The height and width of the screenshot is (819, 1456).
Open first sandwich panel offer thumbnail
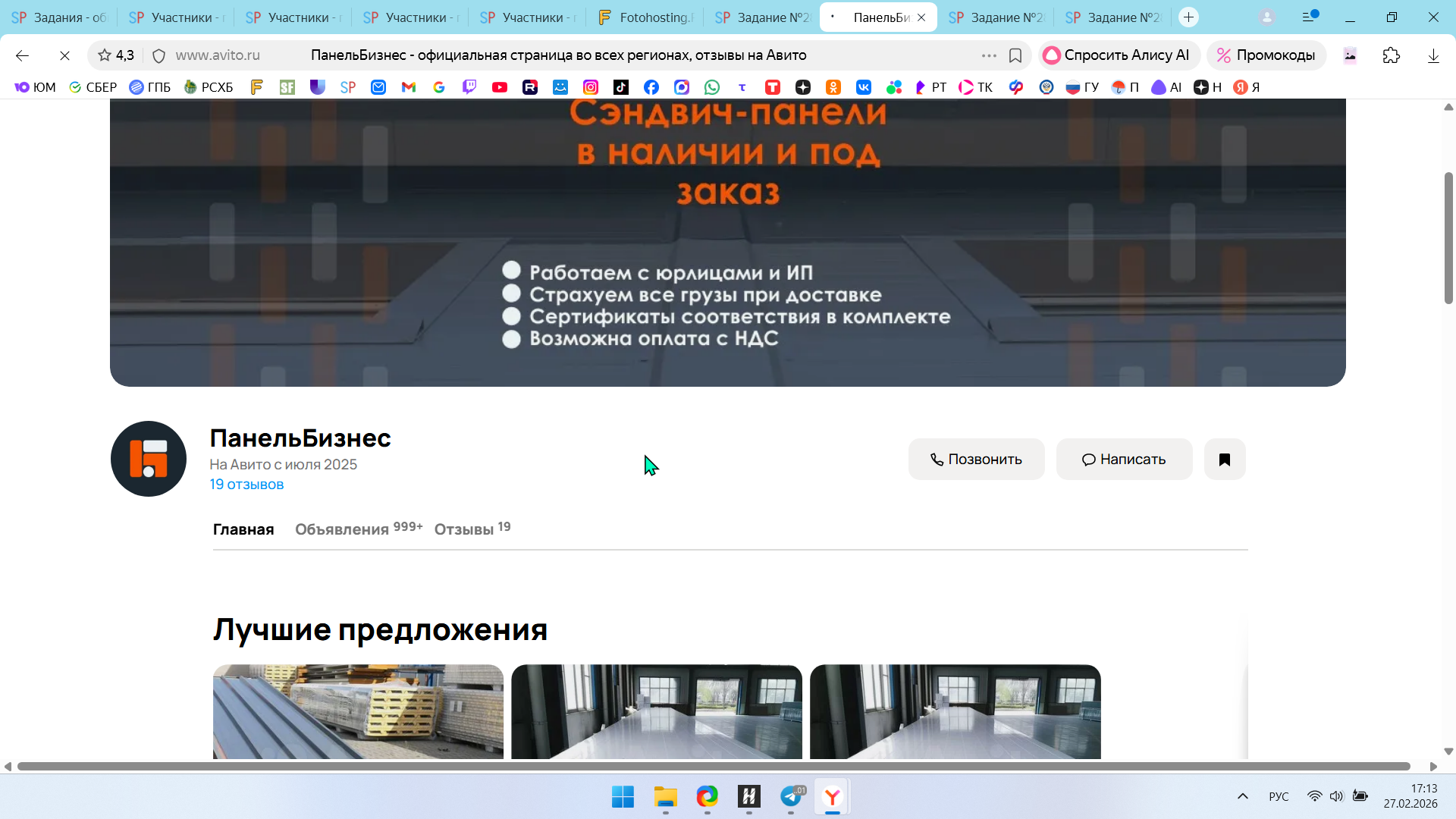point(358,711)
